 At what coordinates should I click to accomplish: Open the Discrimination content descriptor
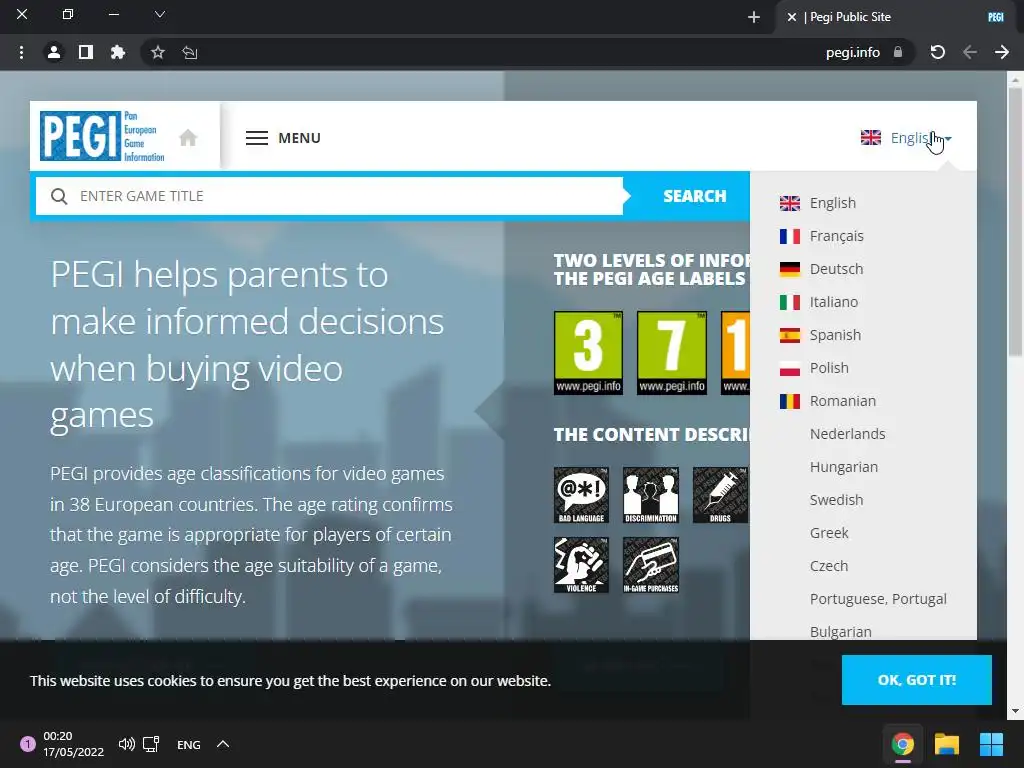point(650,495)
